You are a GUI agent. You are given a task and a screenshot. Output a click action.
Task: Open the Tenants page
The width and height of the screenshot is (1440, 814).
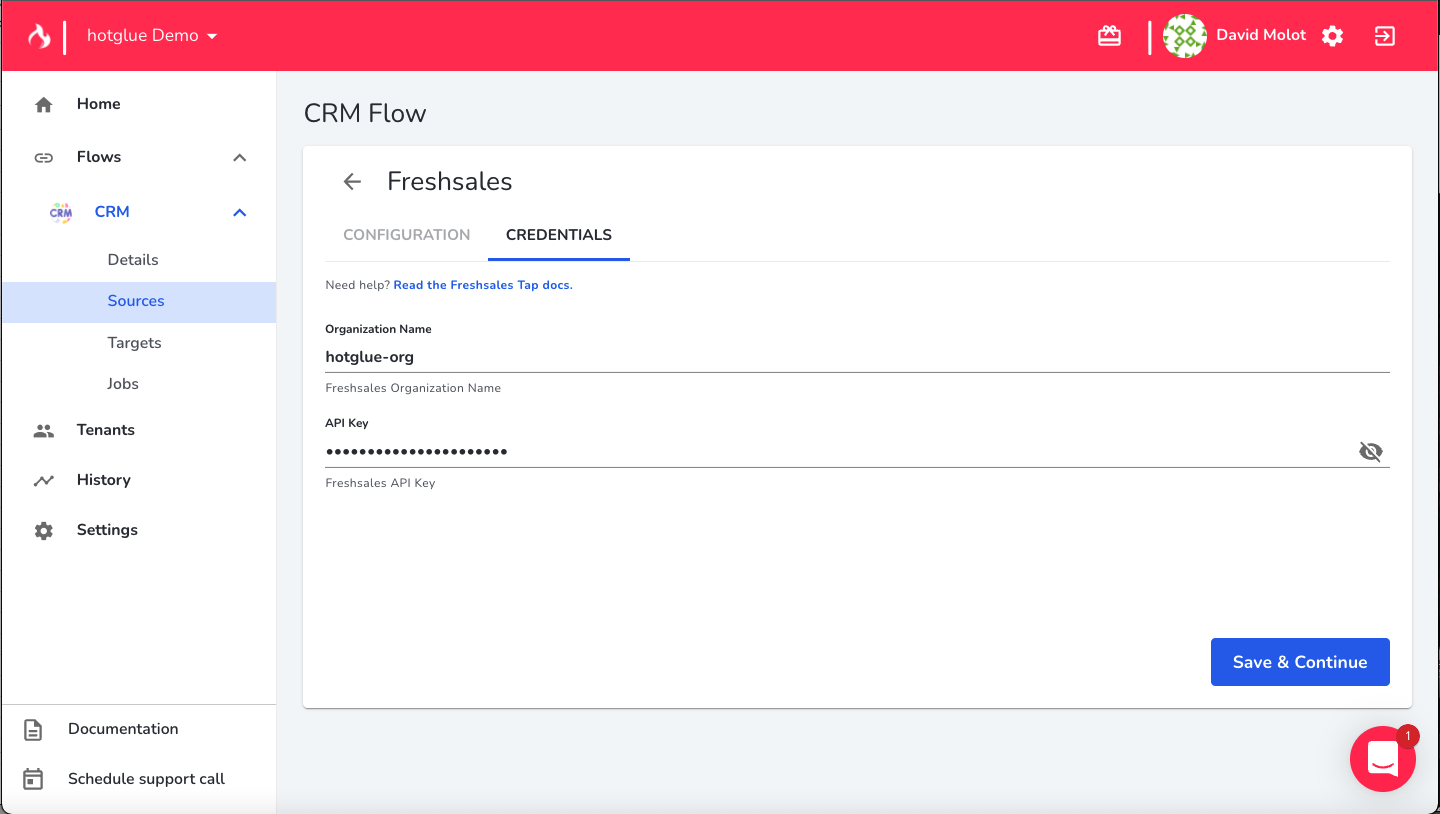105,430
